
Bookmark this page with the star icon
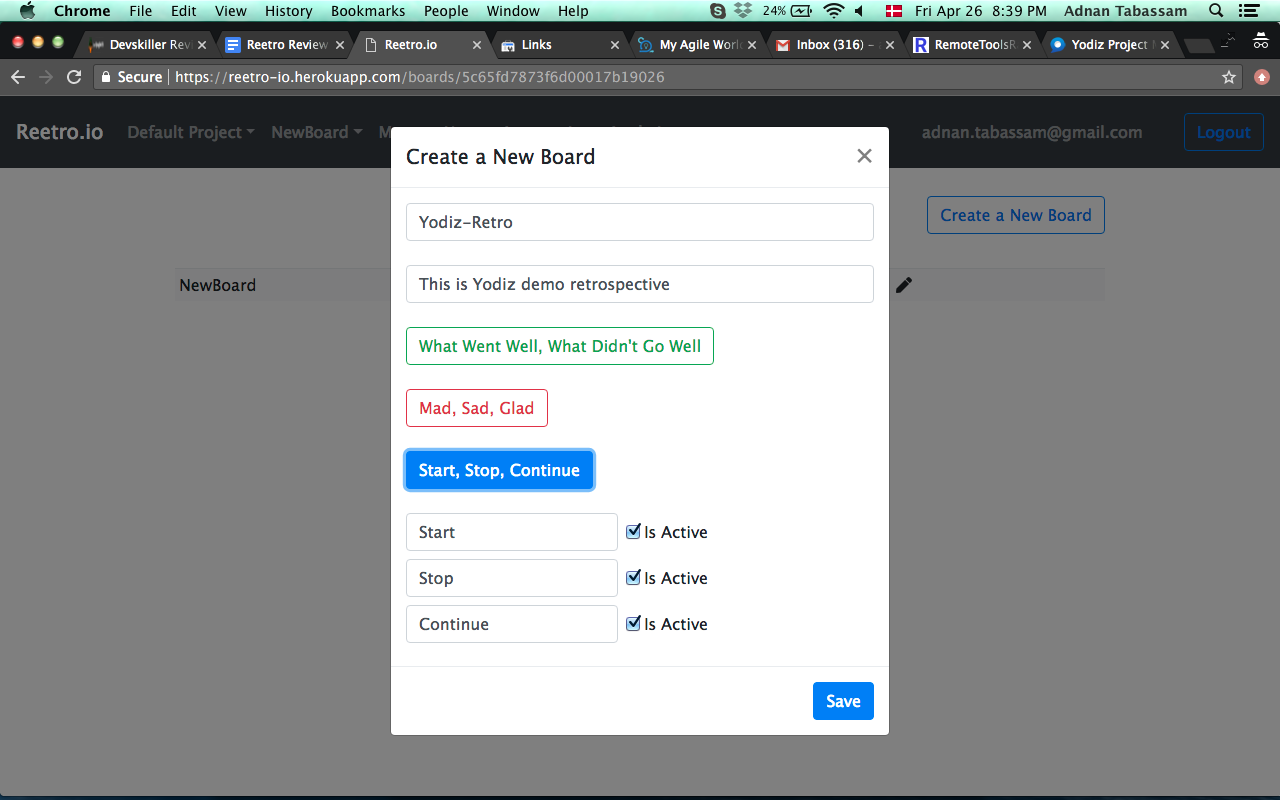pos(1229,77)
